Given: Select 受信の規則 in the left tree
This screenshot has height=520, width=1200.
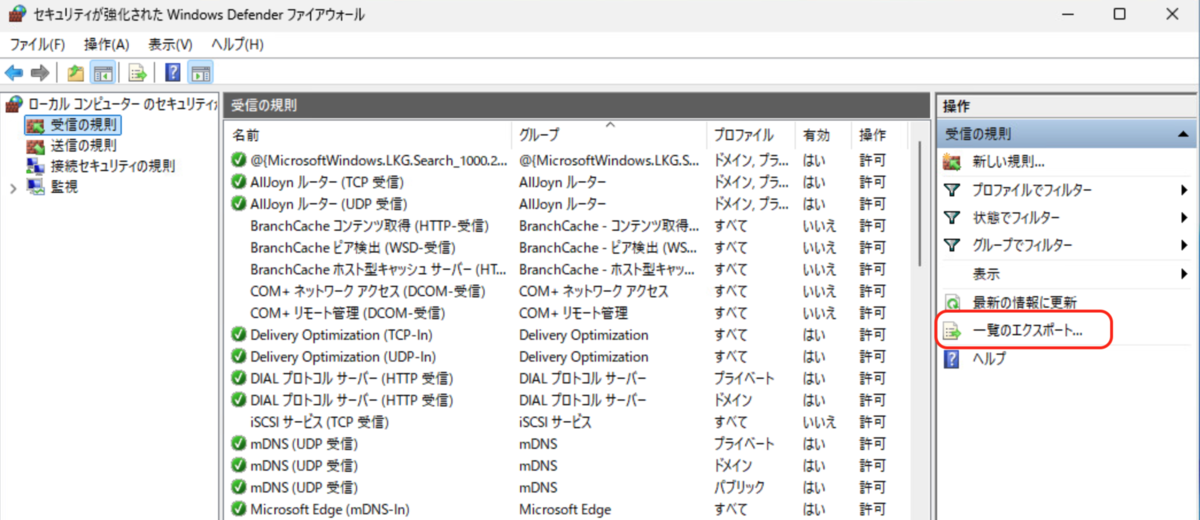Looking at the screenshot, I should (x=84, y=126).
